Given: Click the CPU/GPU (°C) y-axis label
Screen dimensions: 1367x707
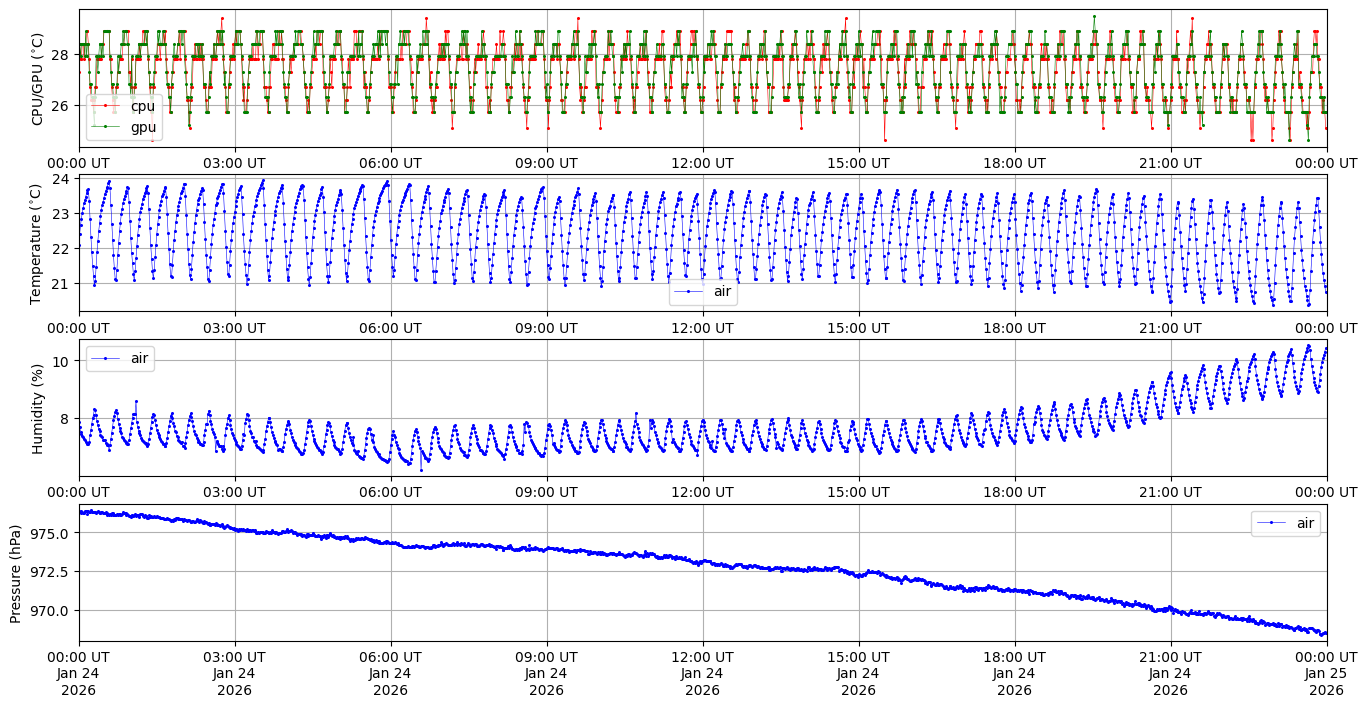Looking at the screenshot, I should (38, 78).
